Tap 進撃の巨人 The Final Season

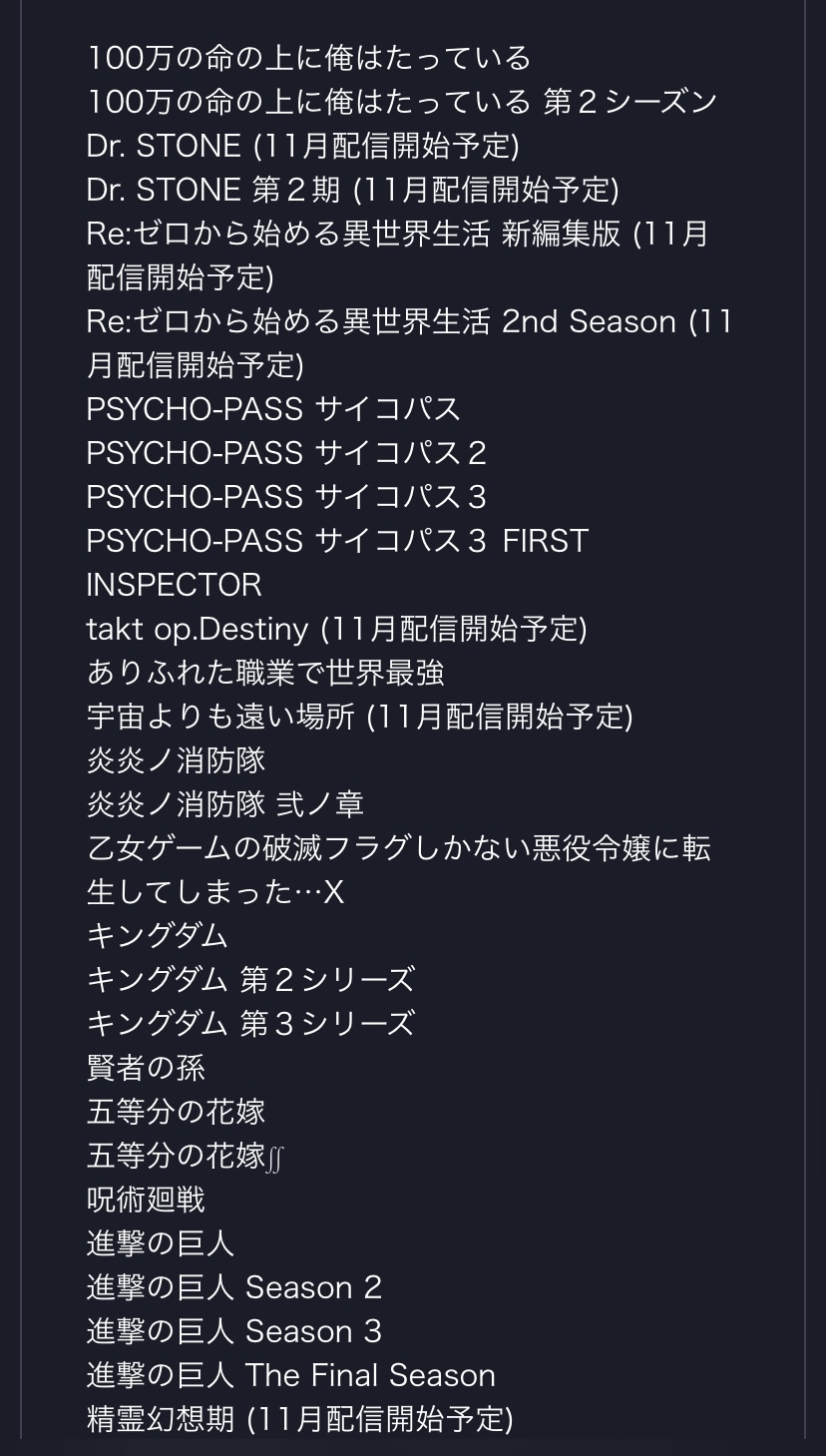pos(291,1375)
